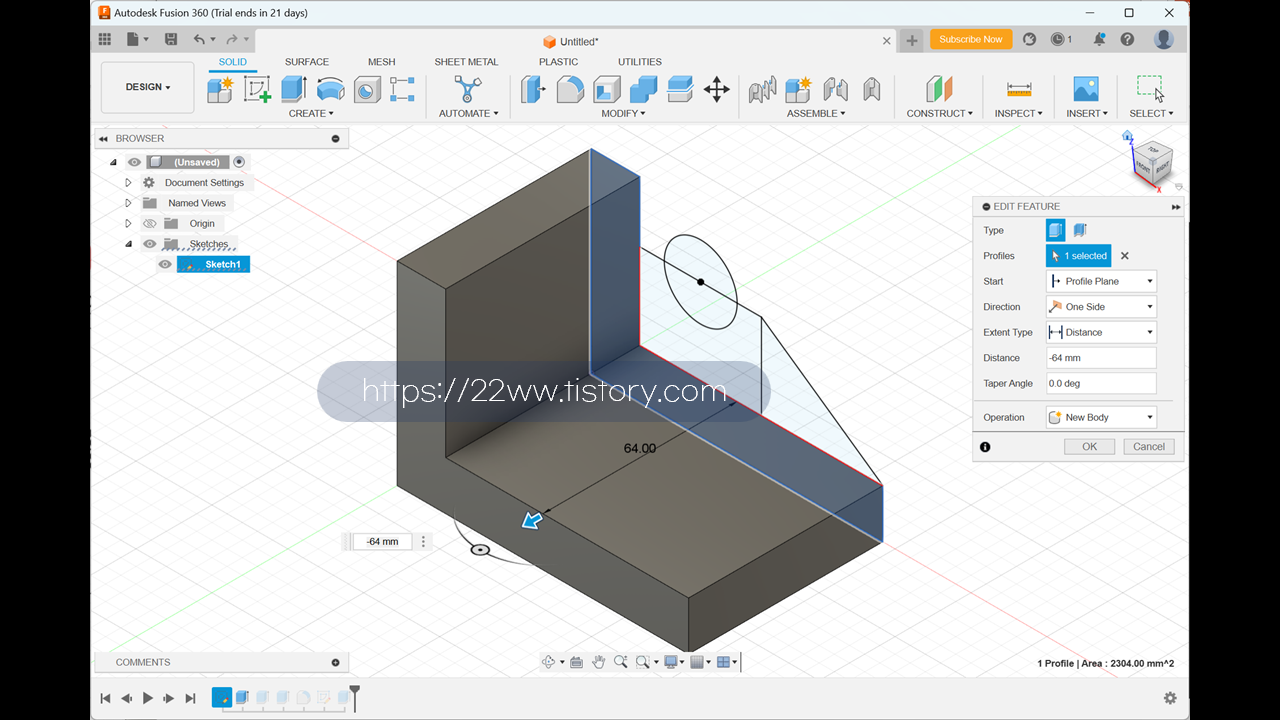The width and height of the screenshot is (1280, 720).
Task: Click the Subscribe Now button
Action: [970, 39]
